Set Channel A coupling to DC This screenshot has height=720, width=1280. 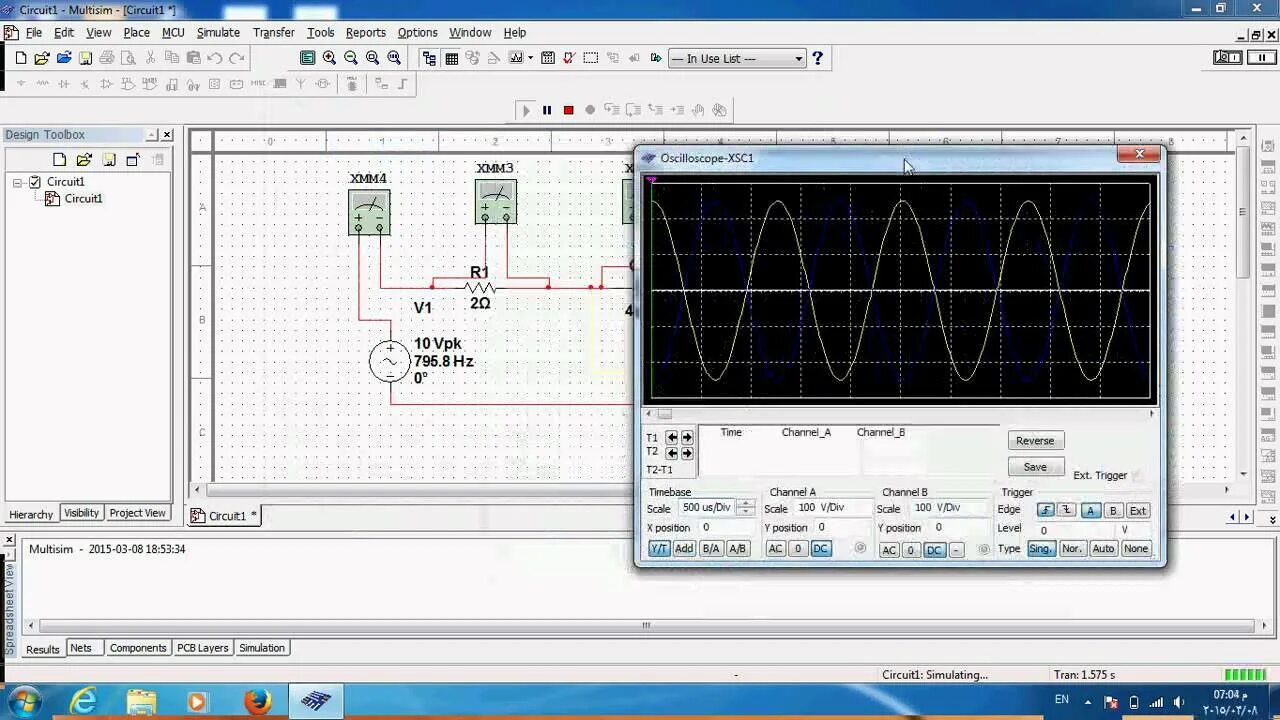pyautogui.click(x=820, y=549)
